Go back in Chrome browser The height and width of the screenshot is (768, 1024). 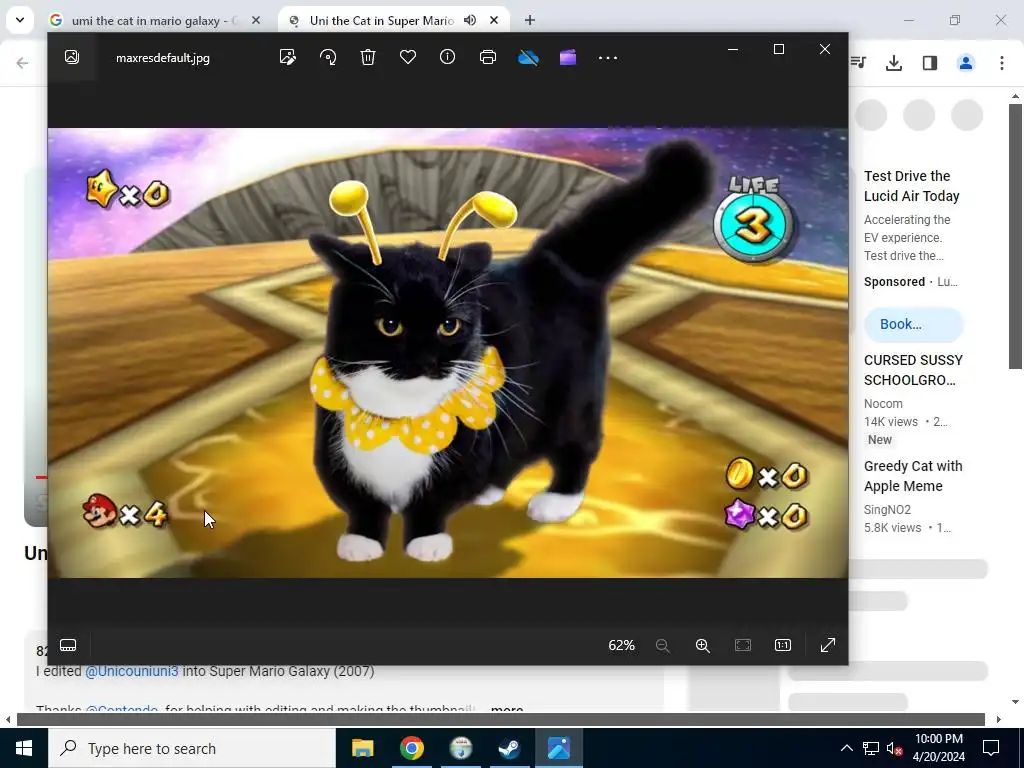click(22, 63)
